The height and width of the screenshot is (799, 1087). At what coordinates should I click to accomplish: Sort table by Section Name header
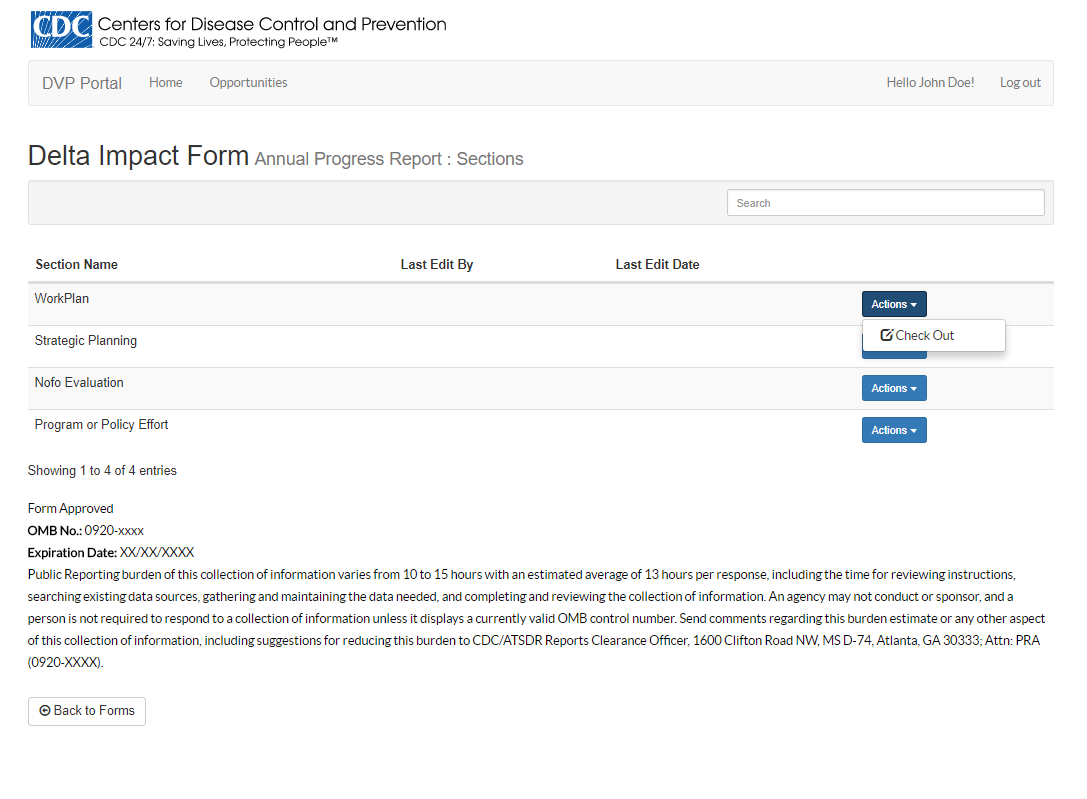coord(77,265)
